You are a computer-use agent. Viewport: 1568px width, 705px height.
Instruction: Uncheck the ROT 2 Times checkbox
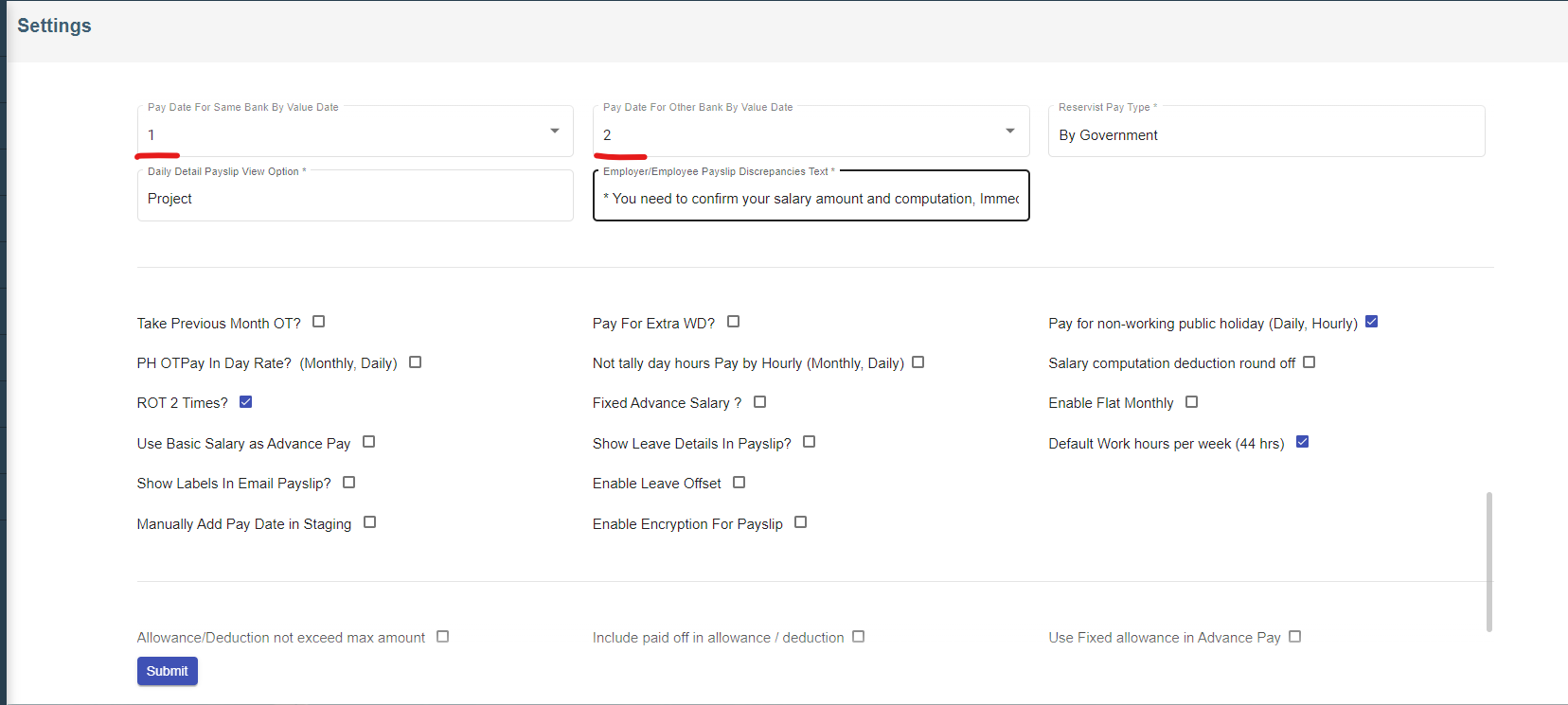[246, 402]
